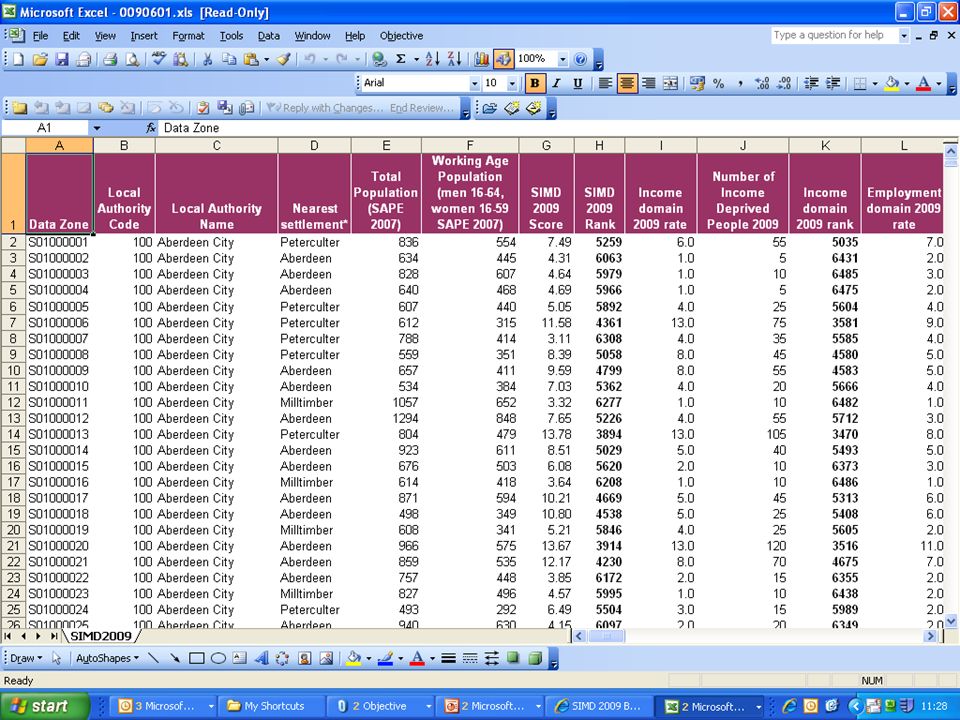Image resolution: width=960 pixels, height=720 pixels.
Task: Apply percent style format
Action: [719, 83]
